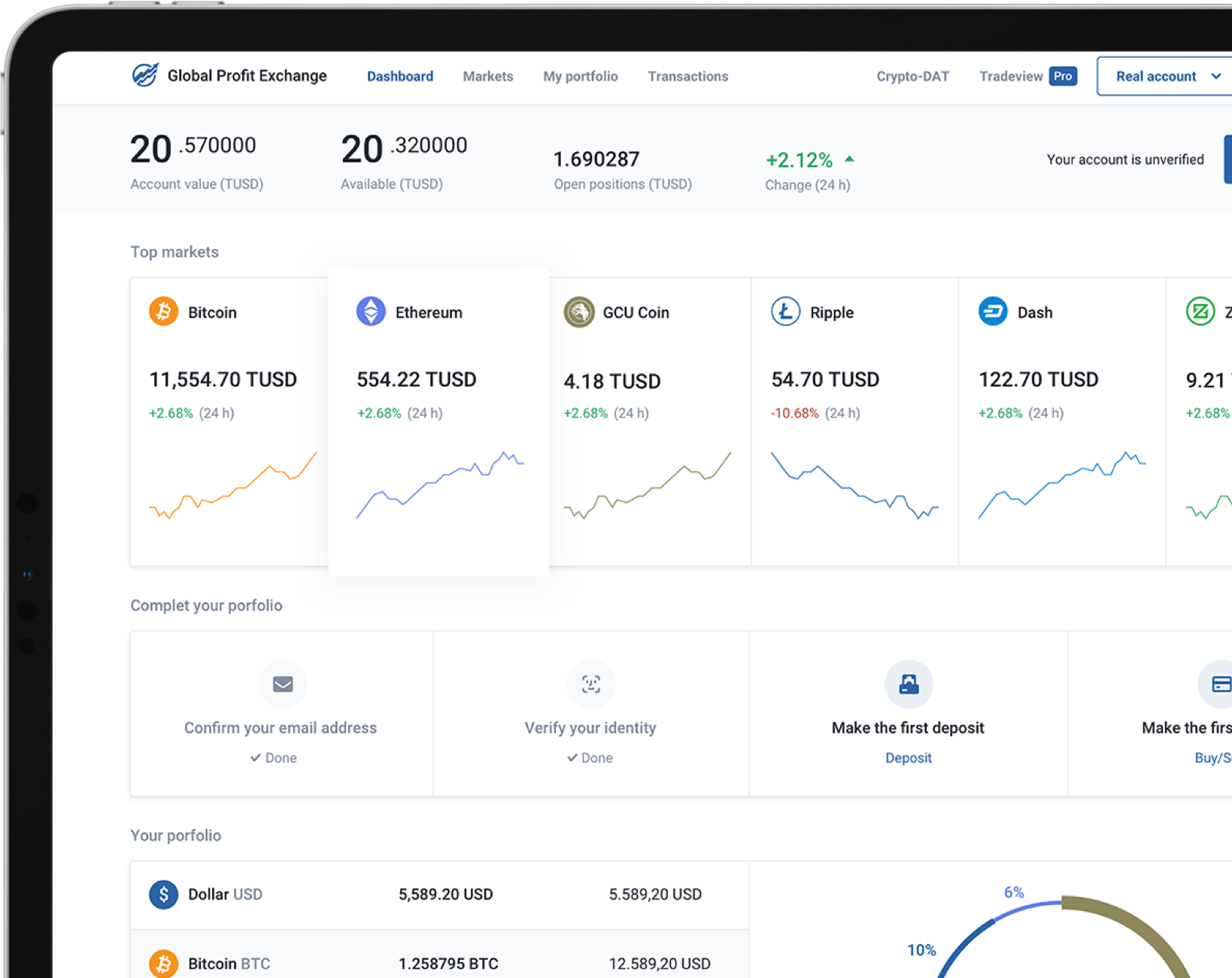Viewport: 1232px width, 978px height.
Task: Click the Your porfolio section heading
Action: click(175, 836)
